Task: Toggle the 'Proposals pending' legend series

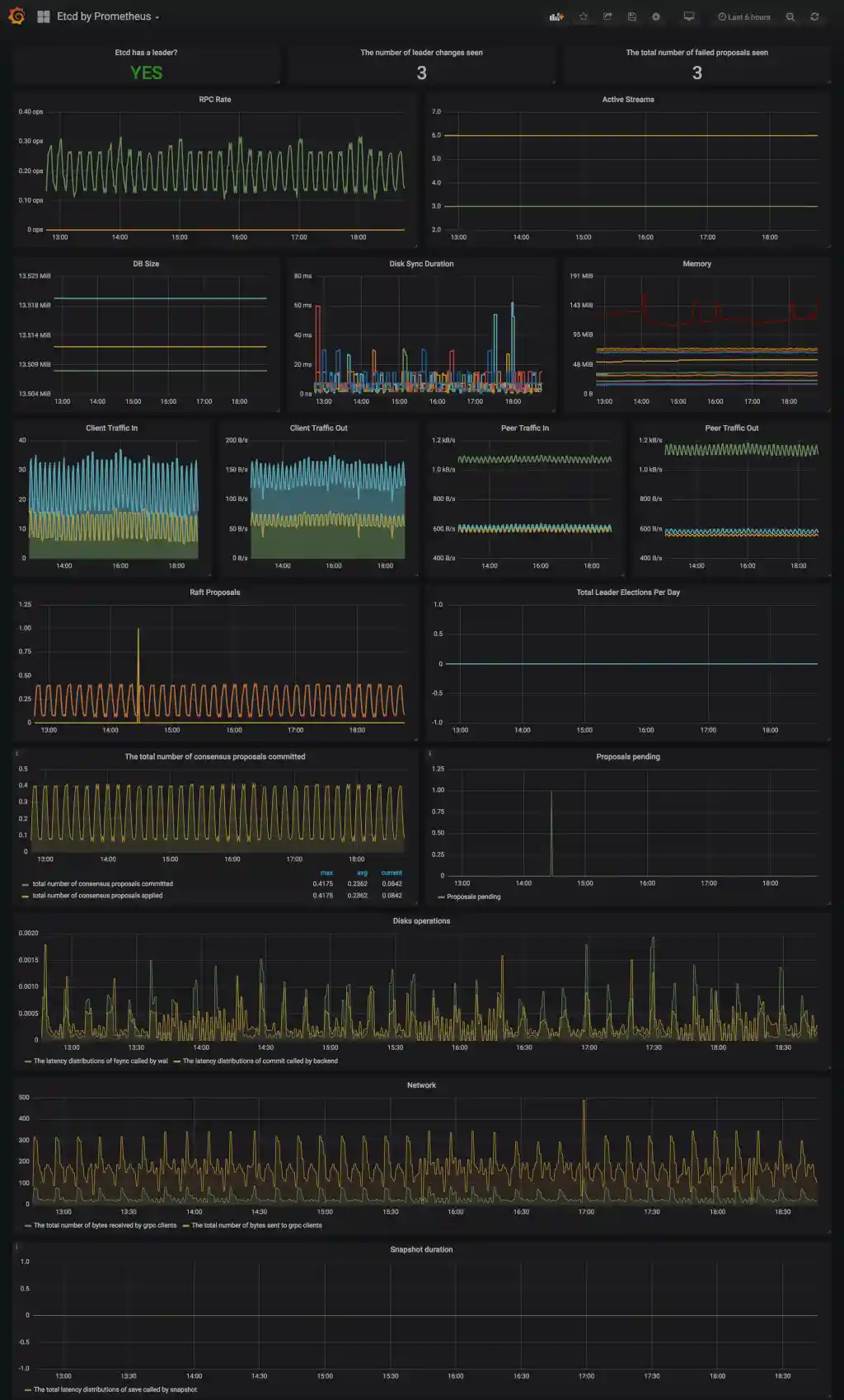Action: click(x=473, y=897)
